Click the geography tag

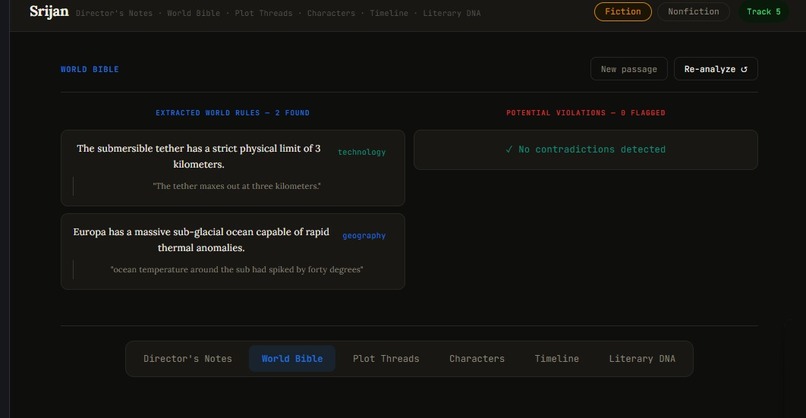pyautogui.click(x=364, y=235)
